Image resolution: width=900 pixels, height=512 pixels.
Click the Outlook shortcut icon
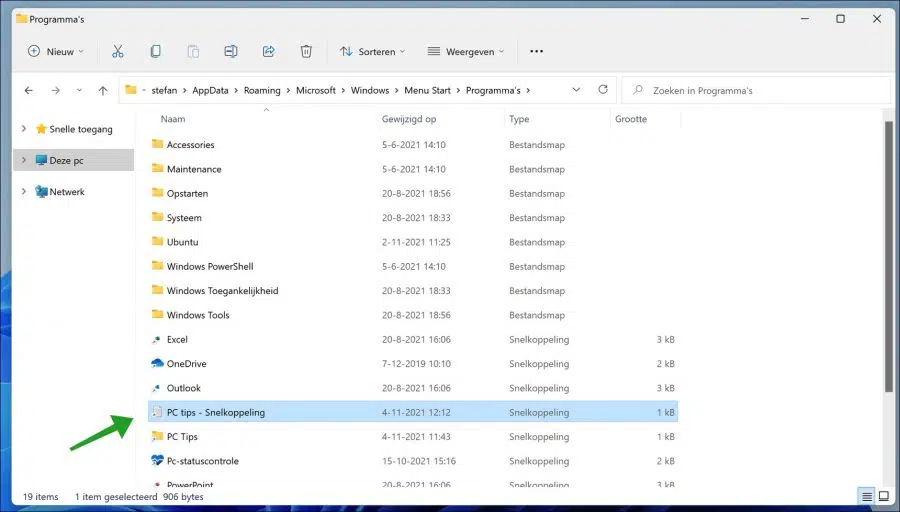pyautogui.click(x=156, y=388)
